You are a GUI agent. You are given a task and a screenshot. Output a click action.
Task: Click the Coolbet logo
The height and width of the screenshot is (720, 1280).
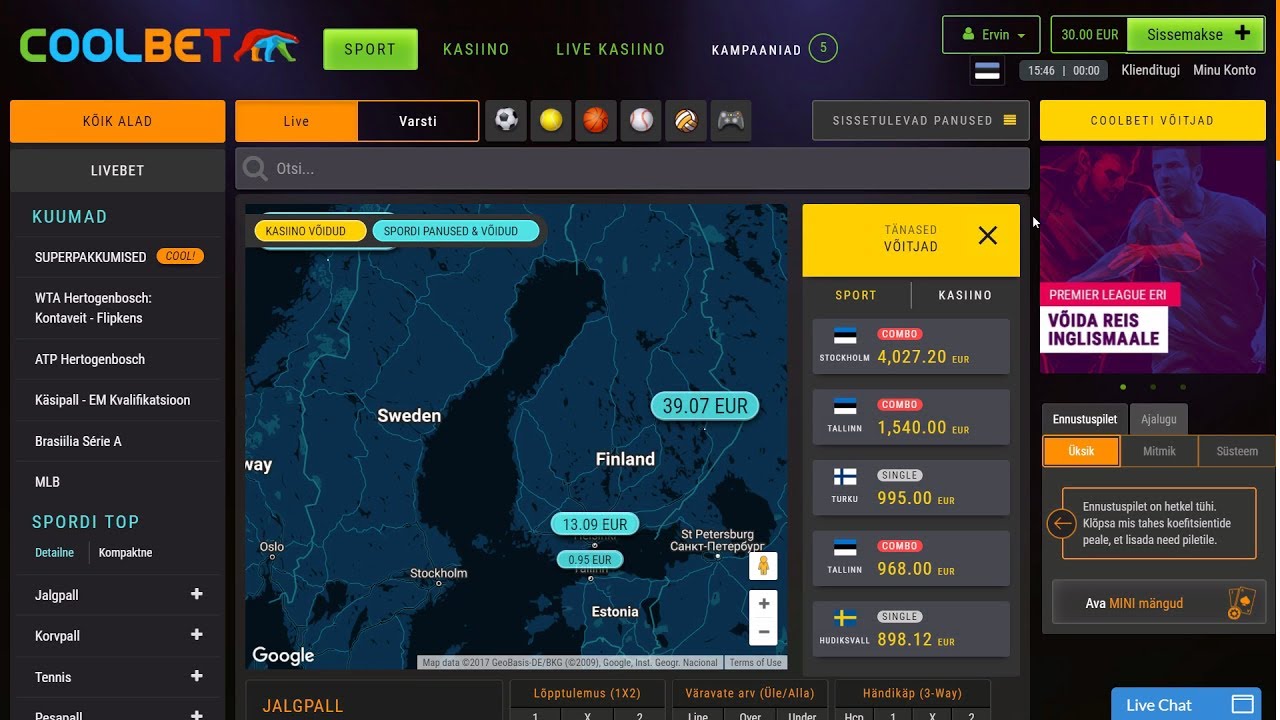tap(159, 47)
